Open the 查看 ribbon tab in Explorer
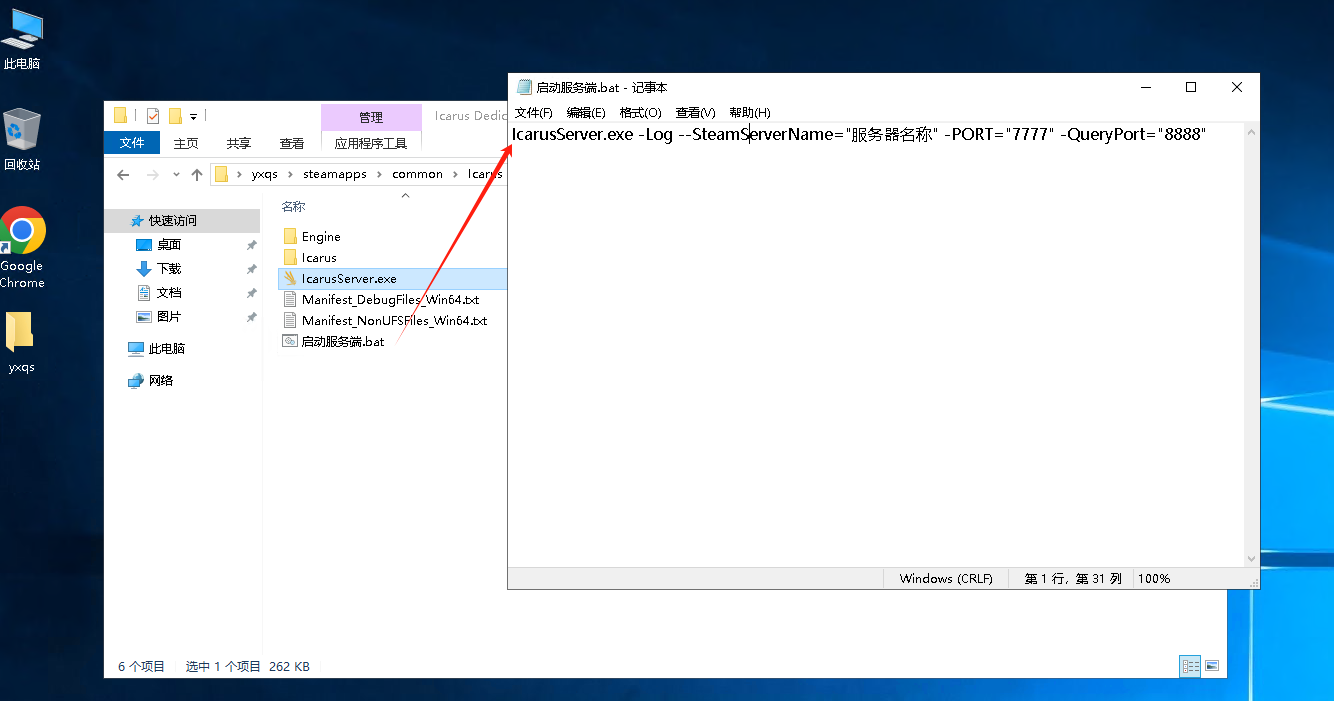This screenshot has width=1334, height=701. pyautogui.click(x=292, y=143)
